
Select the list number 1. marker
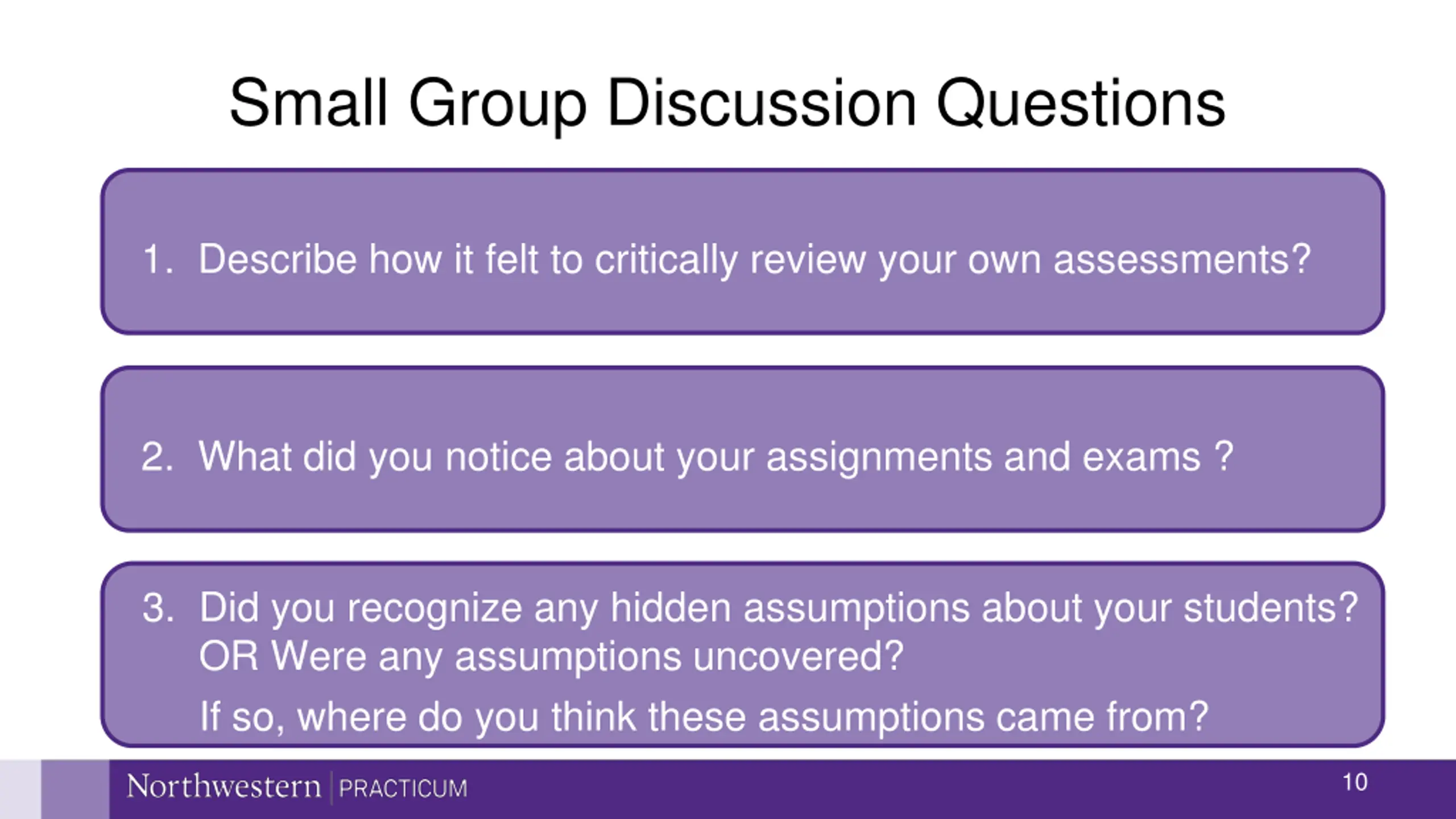158,259
